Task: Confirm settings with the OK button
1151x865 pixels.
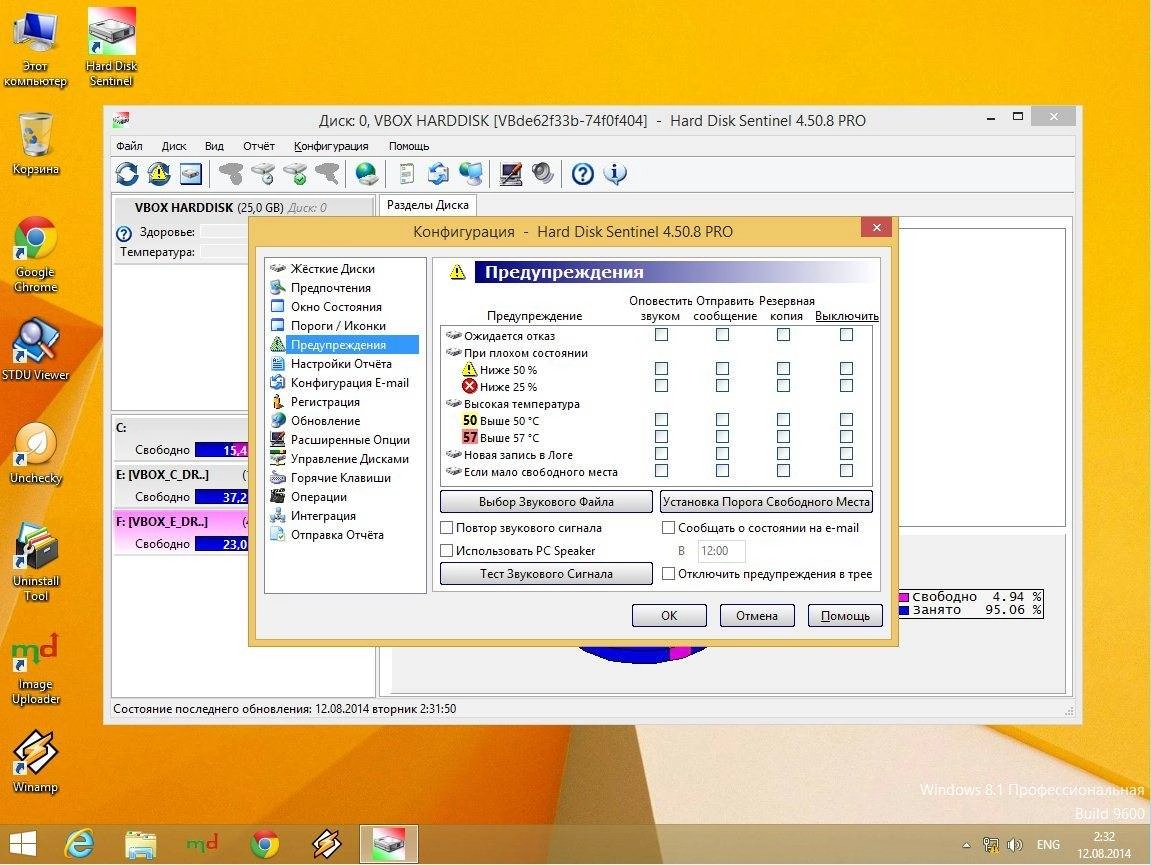Action: click(669, 615)
